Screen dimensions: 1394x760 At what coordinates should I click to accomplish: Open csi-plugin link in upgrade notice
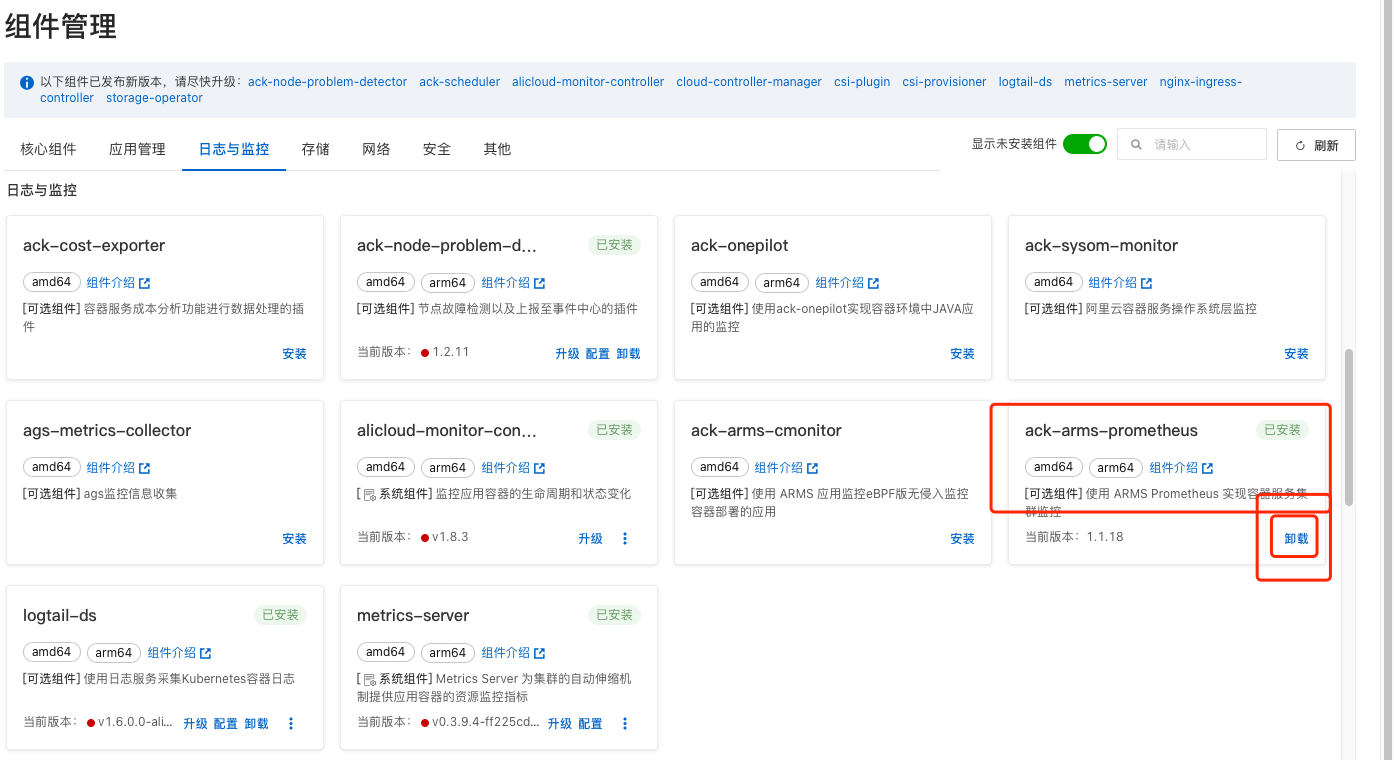861,82
